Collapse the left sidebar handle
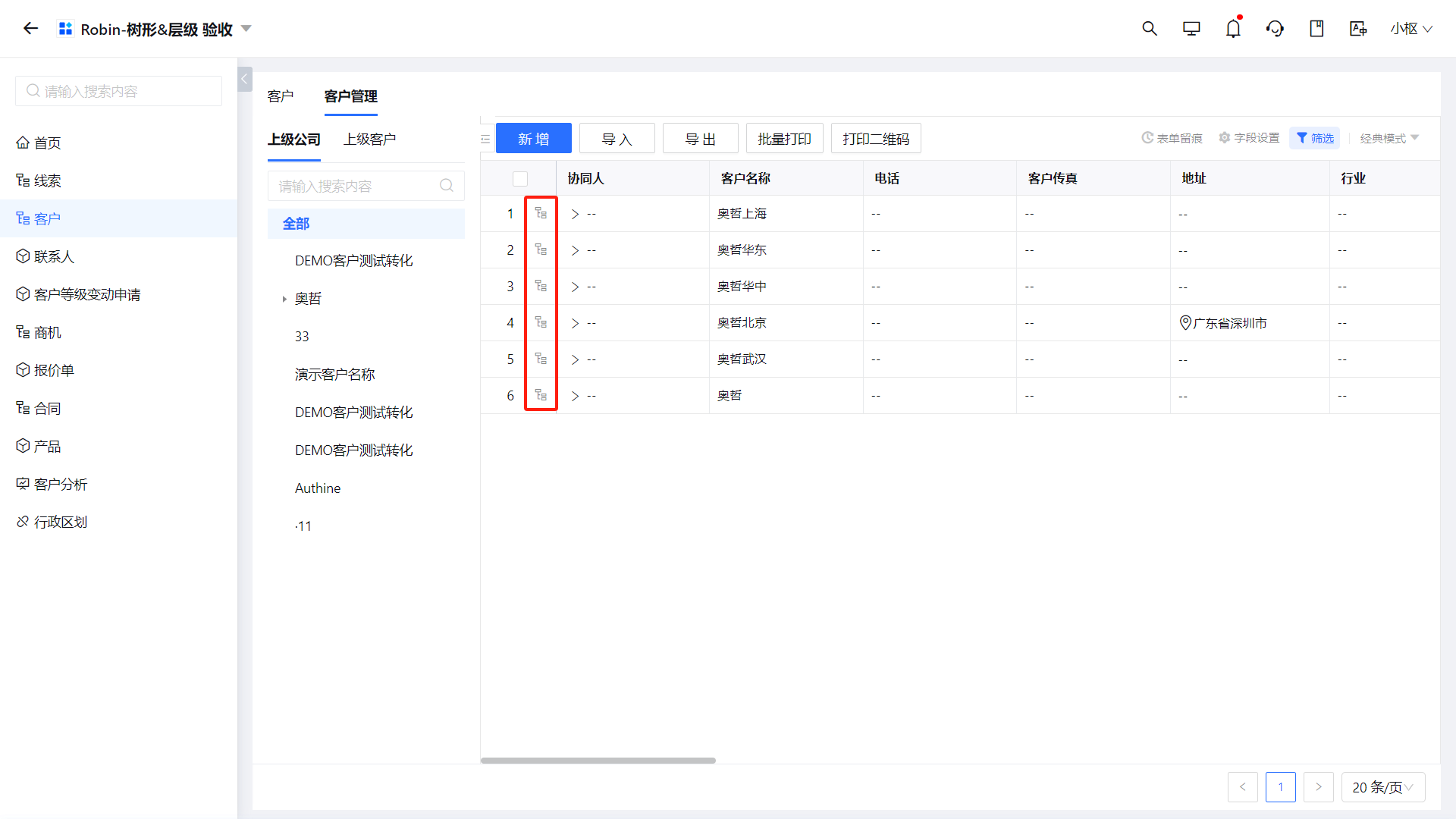Image resolution: width=1456 pixels, height=819 pixels. point(244,79)
